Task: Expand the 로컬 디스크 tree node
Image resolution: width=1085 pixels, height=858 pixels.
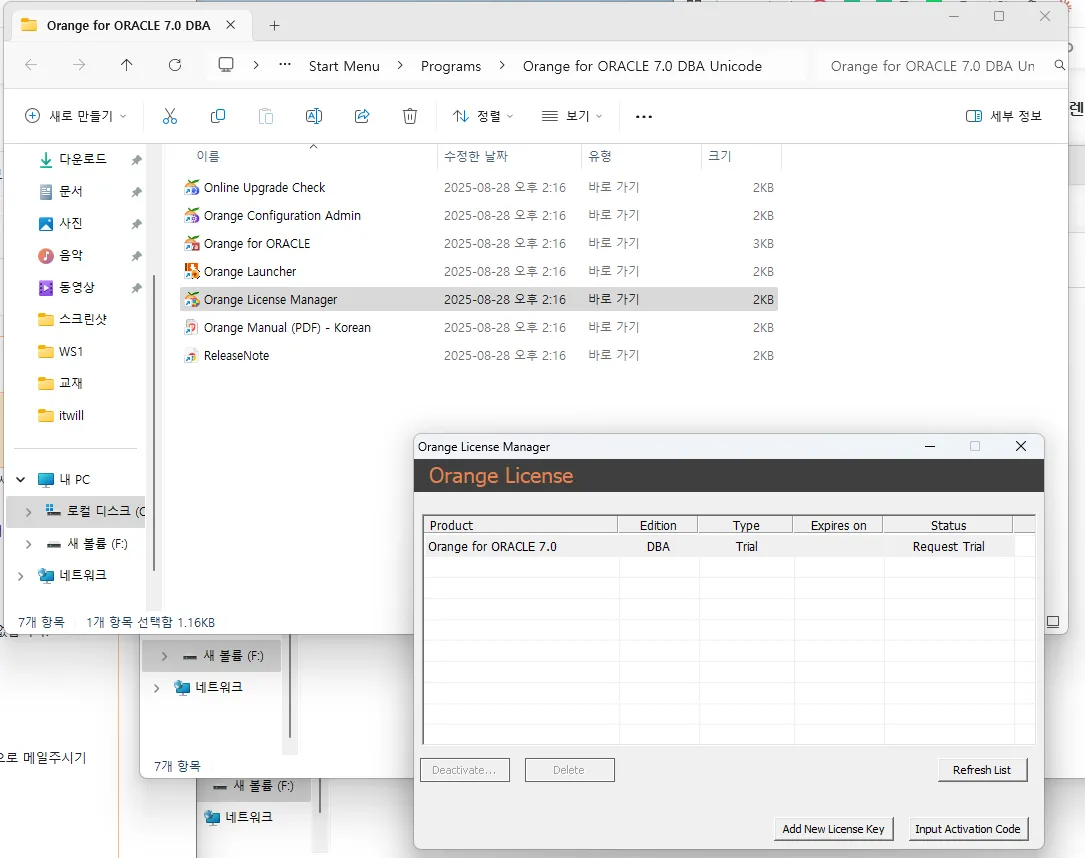Action: [28, 512]
